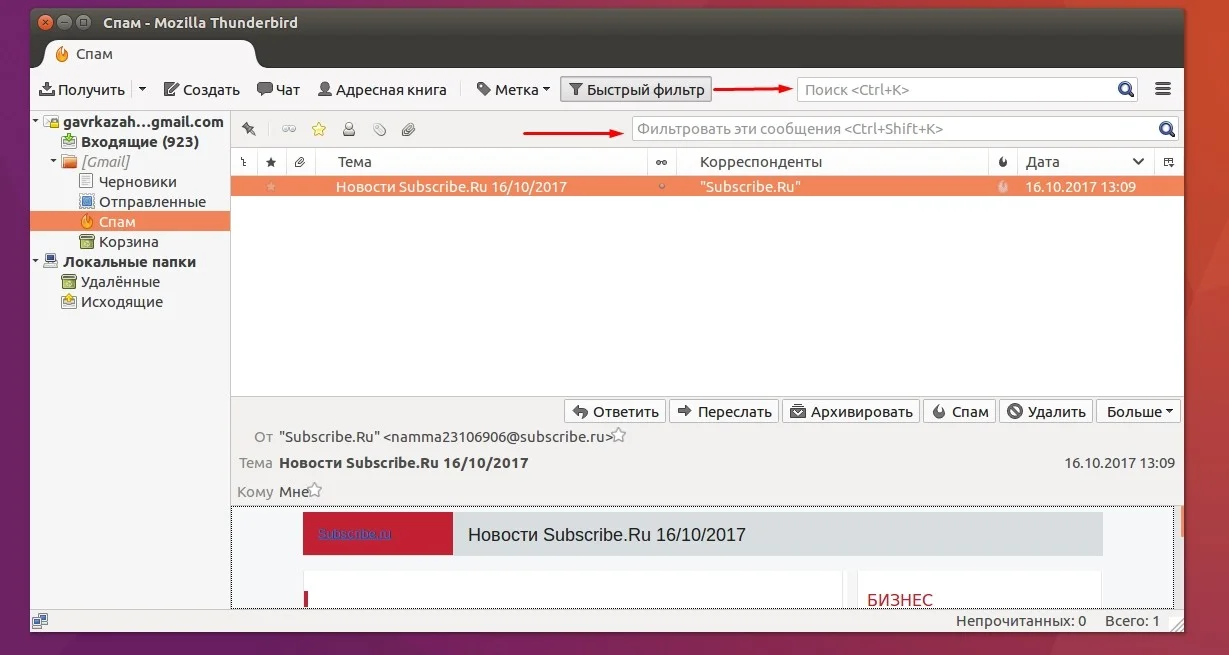
Task: Click the Получить (get mail) button
Action: coord(82,89)
